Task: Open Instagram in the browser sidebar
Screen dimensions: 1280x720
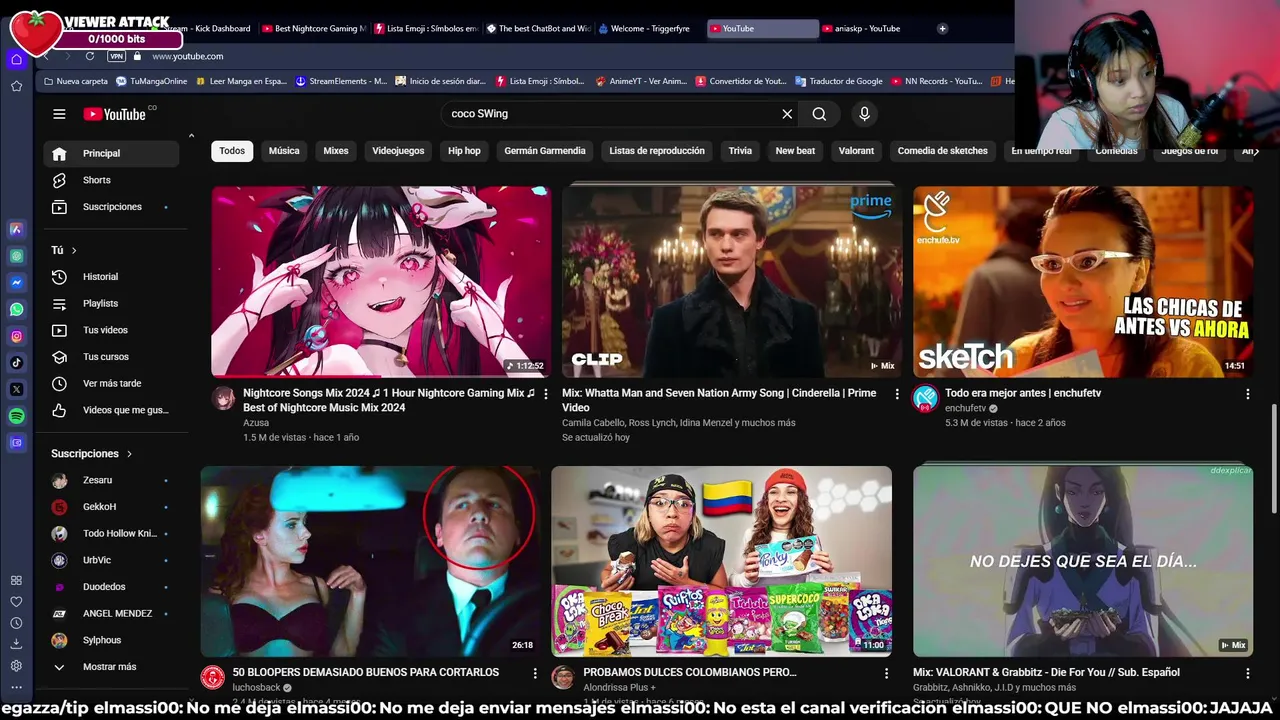Action: point(16,336)
